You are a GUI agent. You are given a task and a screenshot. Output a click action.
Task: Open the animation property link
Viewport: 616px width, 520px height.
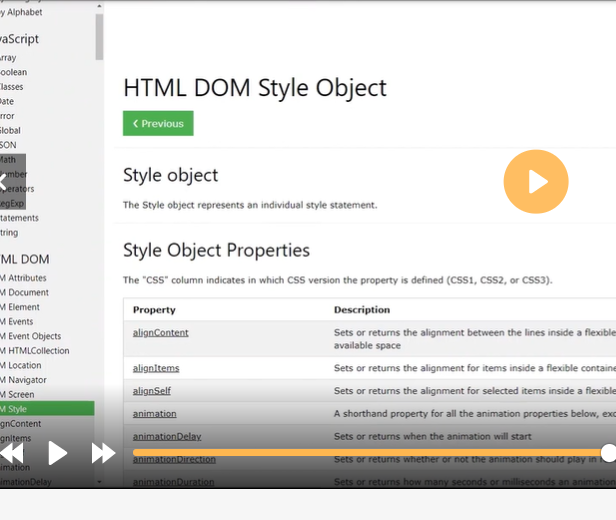154,413
